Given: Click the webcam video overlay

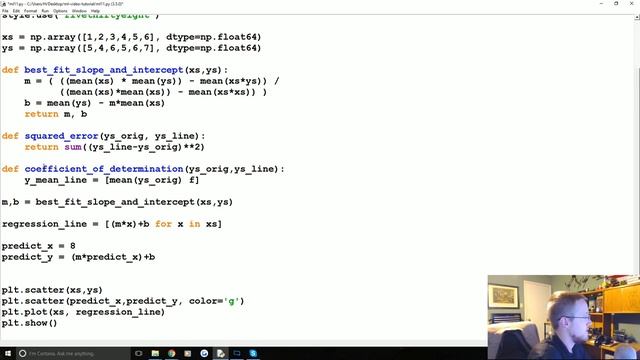Looking at the screenshot, I should (x=564, y=317).
